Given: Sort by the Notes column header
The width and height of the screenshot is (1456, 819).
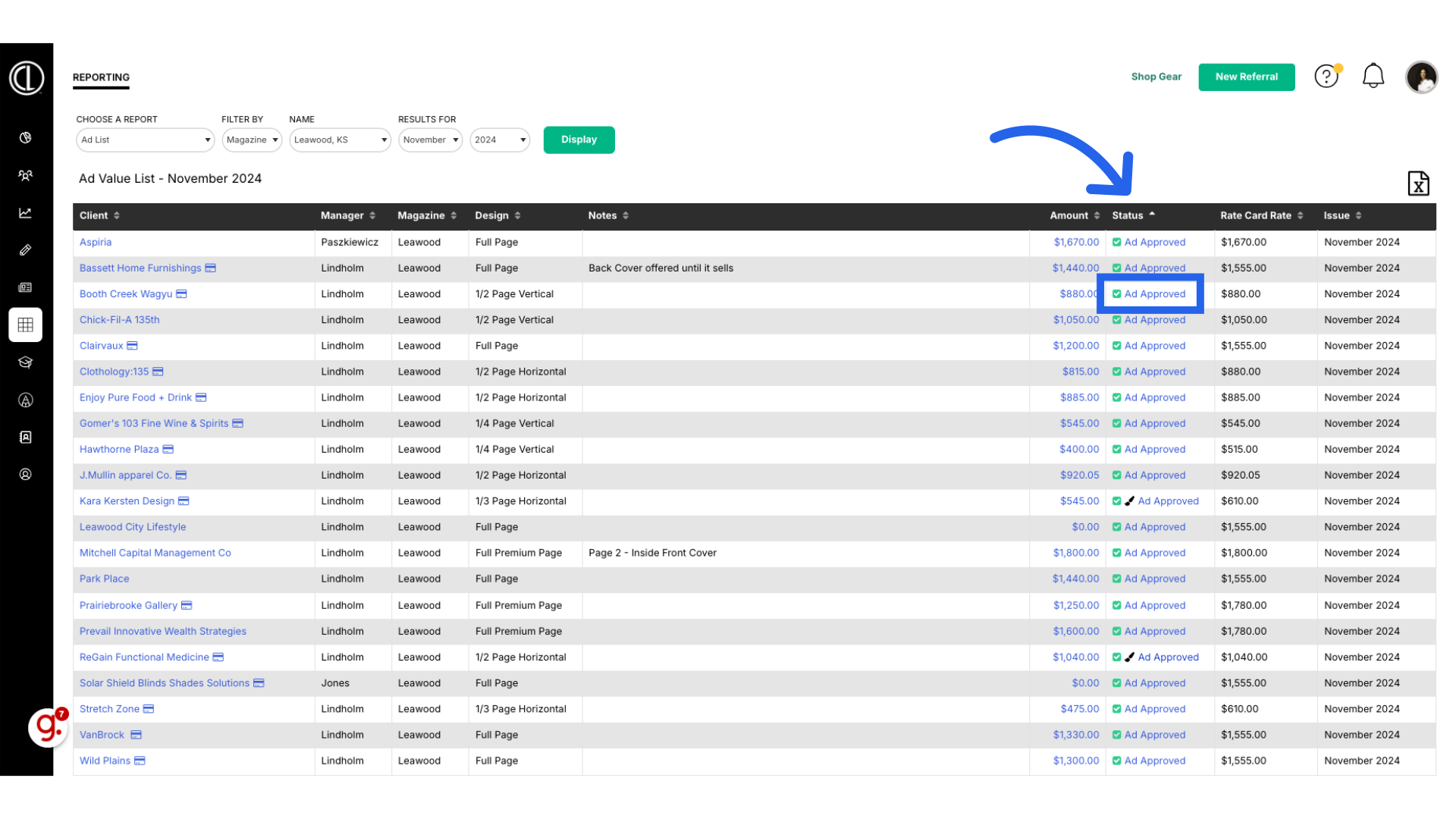Looking at the screenshot, I should pos(608,215).
